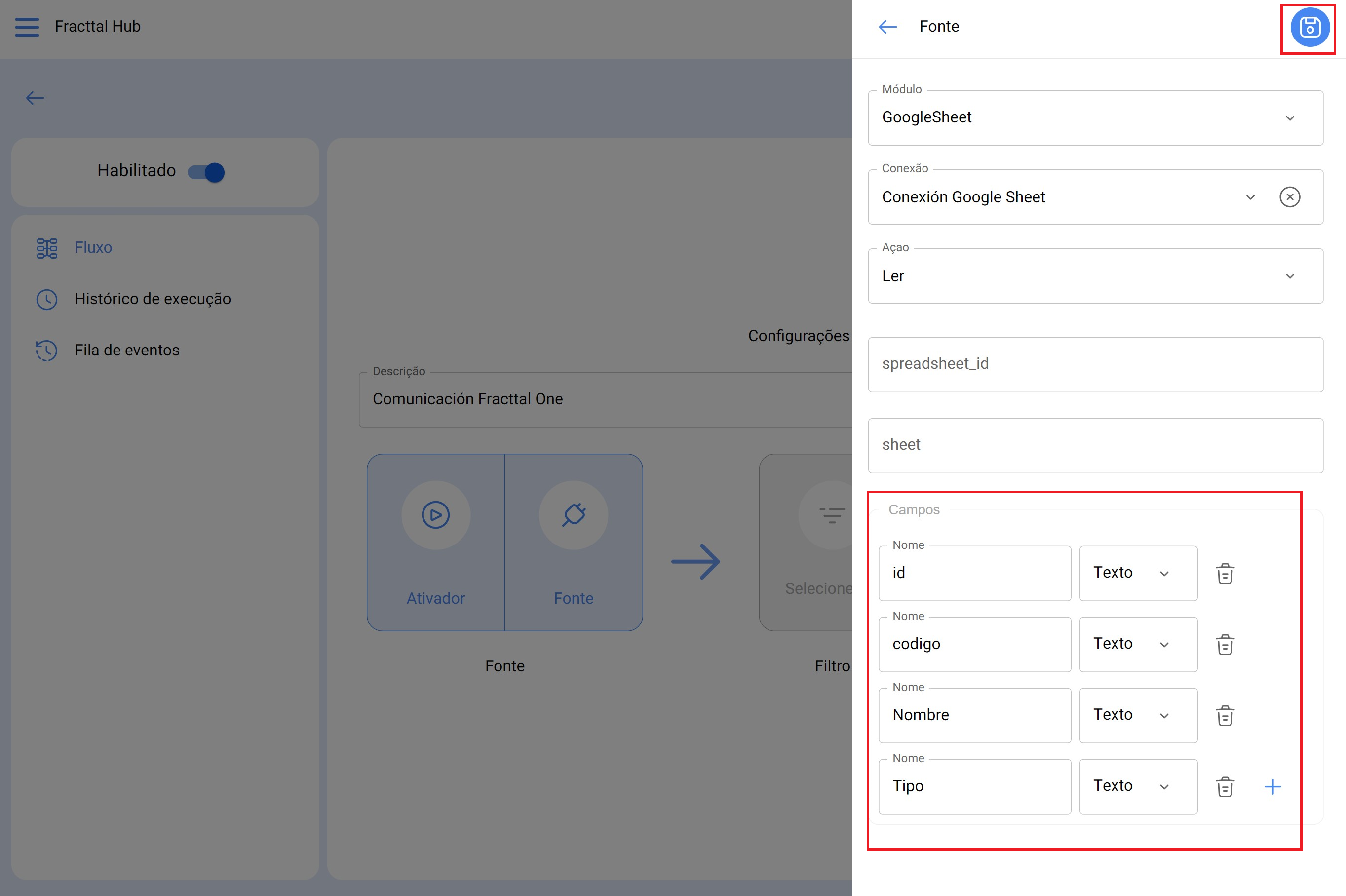The height and width of the screenshot is (896, 1346).
Task: Save the Fonte configuration
Action: coord(1309,27)
